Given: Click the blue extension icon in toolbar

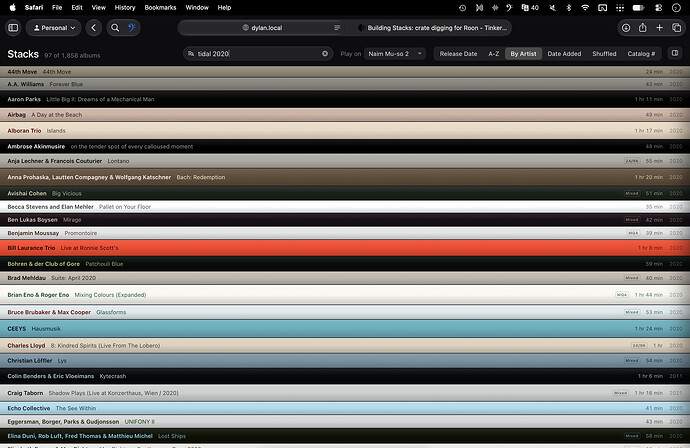Looking at the screenshot, I should click(132, 28).
